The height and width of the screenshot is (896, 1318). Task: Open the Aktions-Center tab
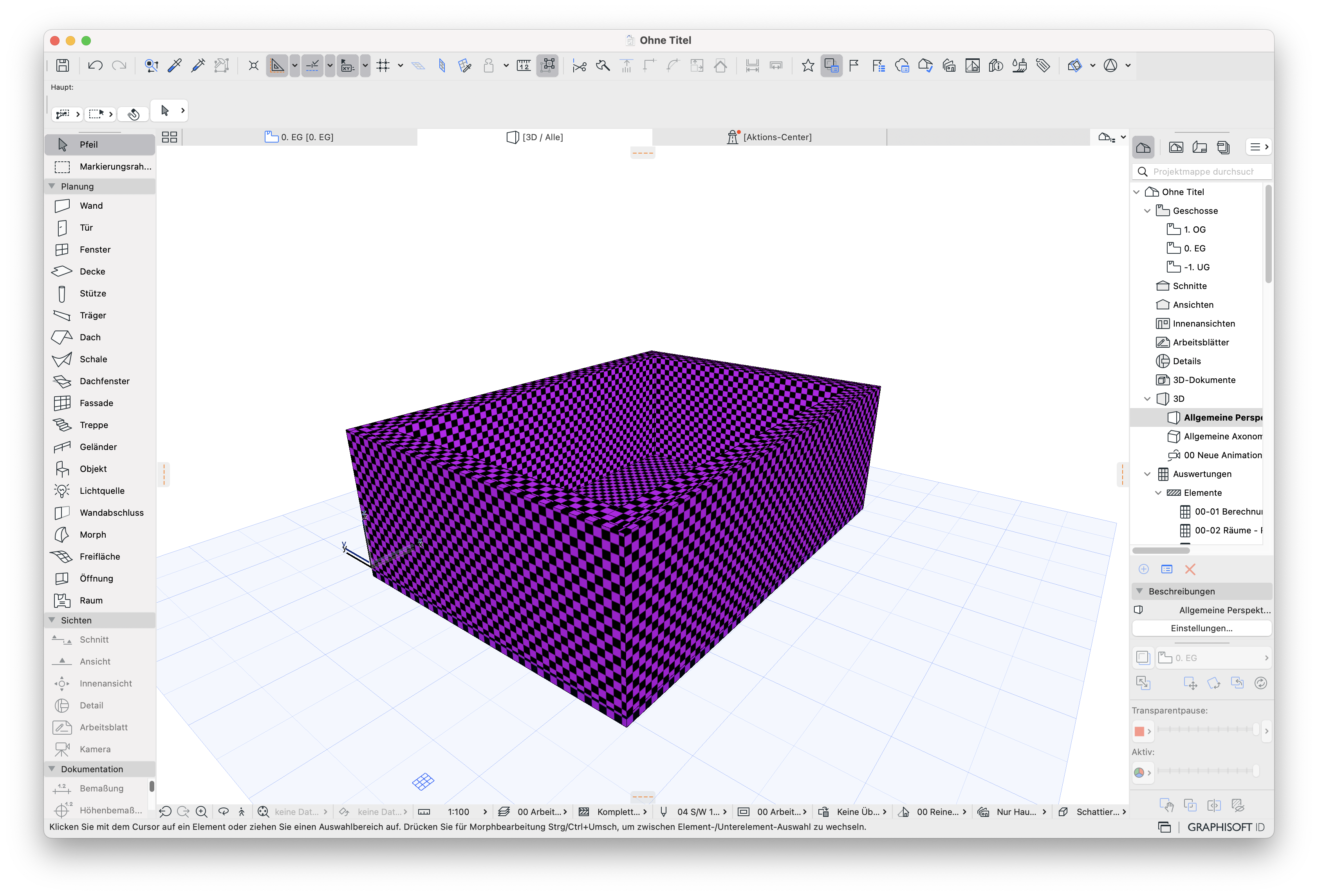coord(769,137)
